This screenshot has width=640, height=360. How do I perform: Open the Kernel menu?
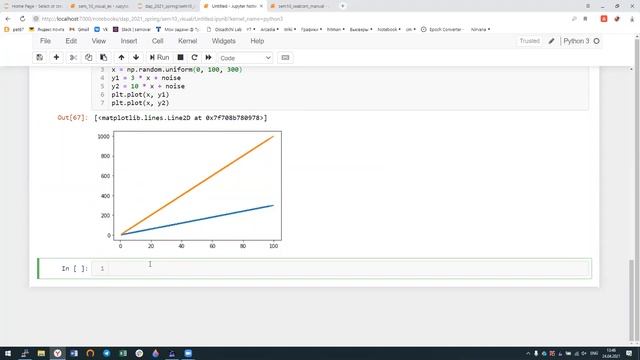[x=187, y=41]
